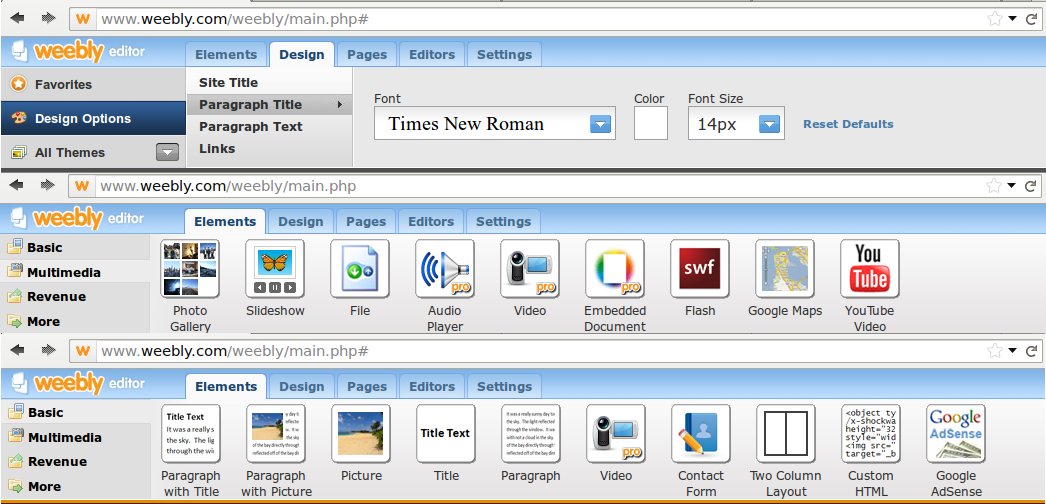The height and width of the screenshot is (504, 1046).
Task: Add the YouTube Video element
Action: tap(870, 269)
